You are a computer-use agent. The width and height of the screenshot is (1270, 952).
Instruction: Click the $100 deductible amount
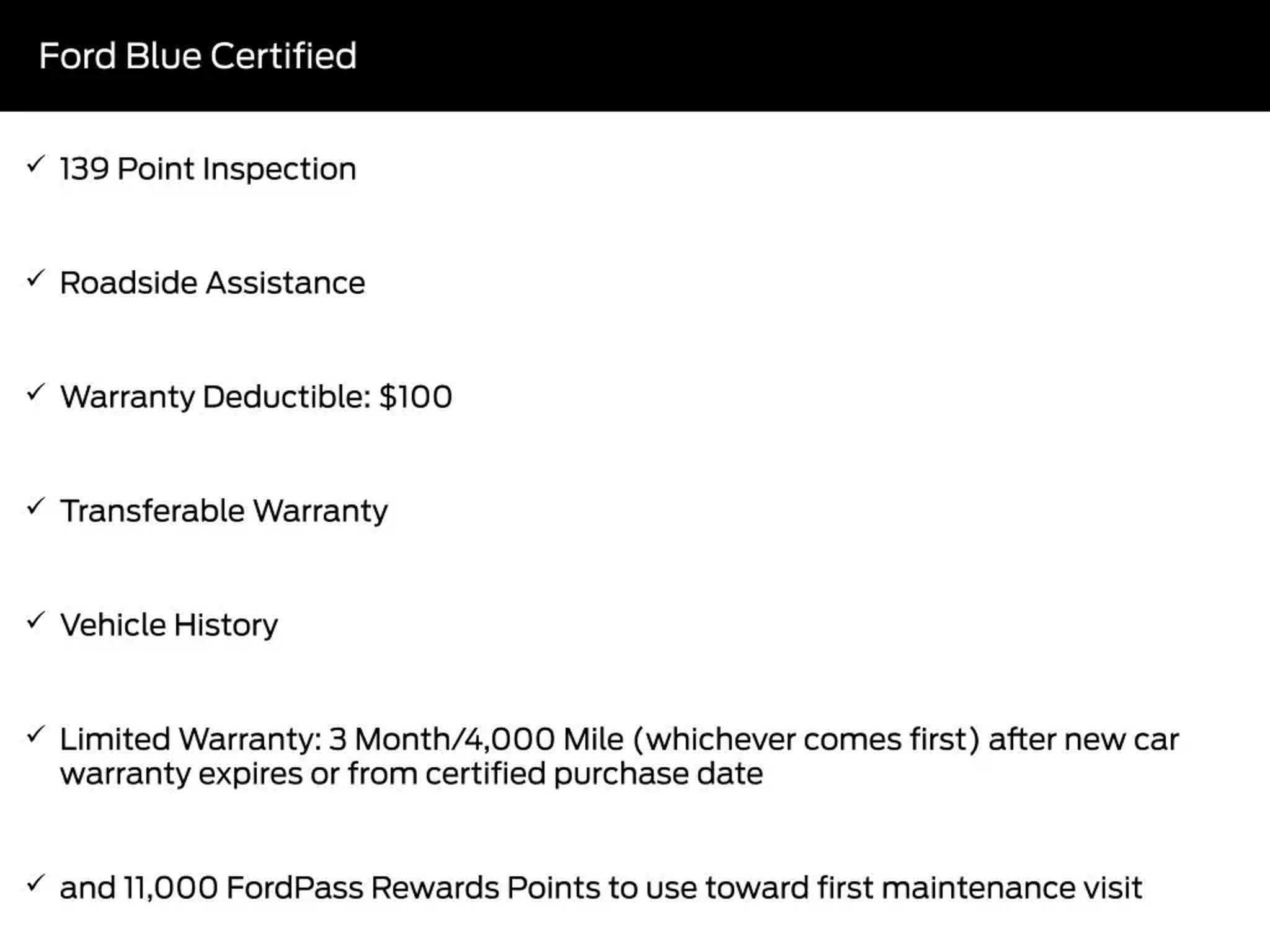(x=415, y=397)
